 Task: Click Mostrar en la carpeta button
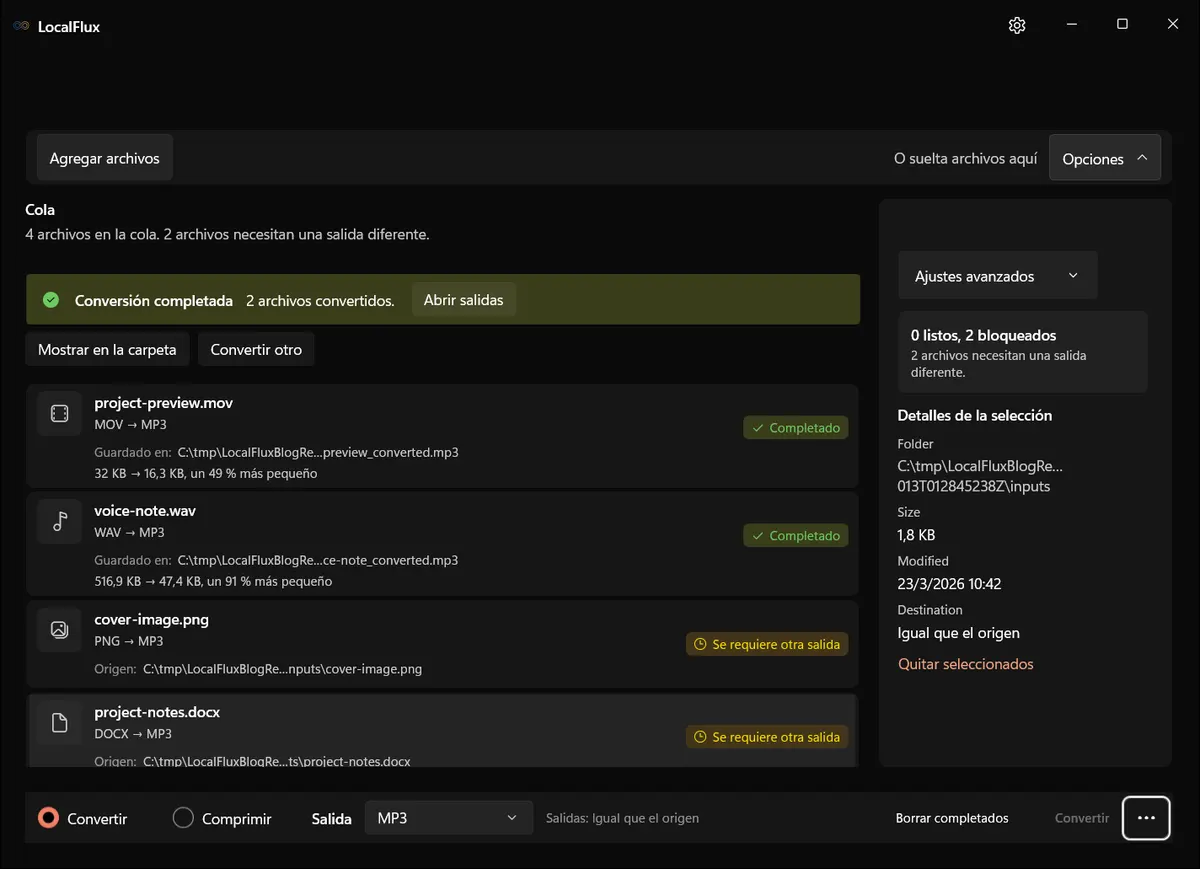[x=107, y=350]
